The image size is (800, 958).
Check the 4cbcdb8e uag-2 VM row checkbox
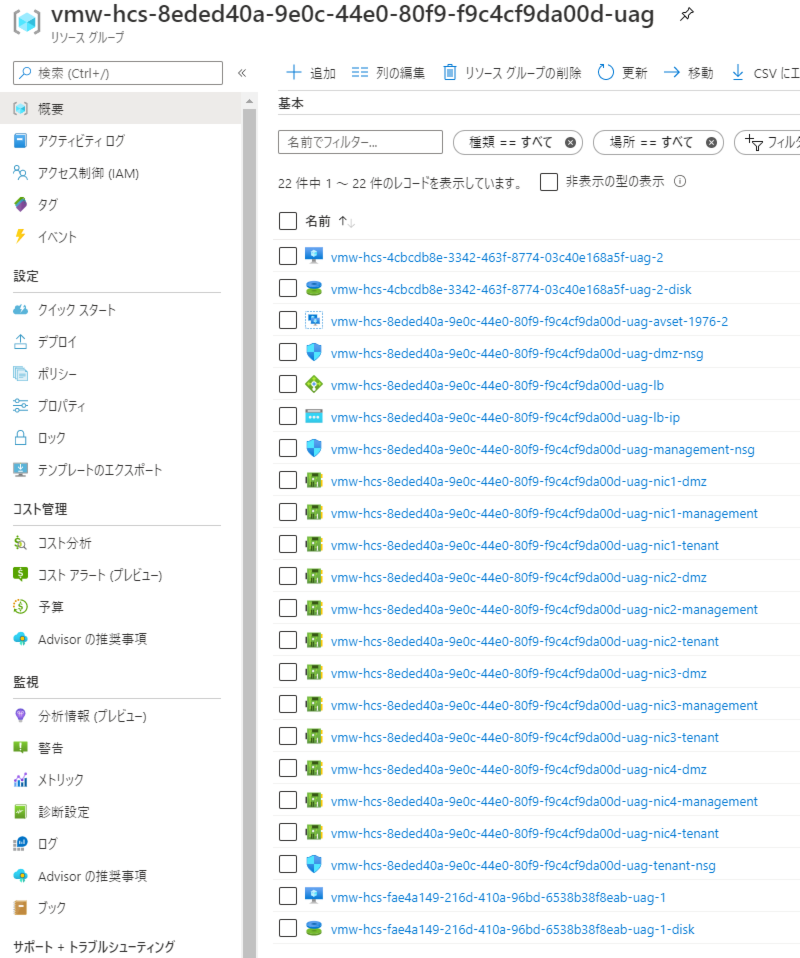pos(288,256)
